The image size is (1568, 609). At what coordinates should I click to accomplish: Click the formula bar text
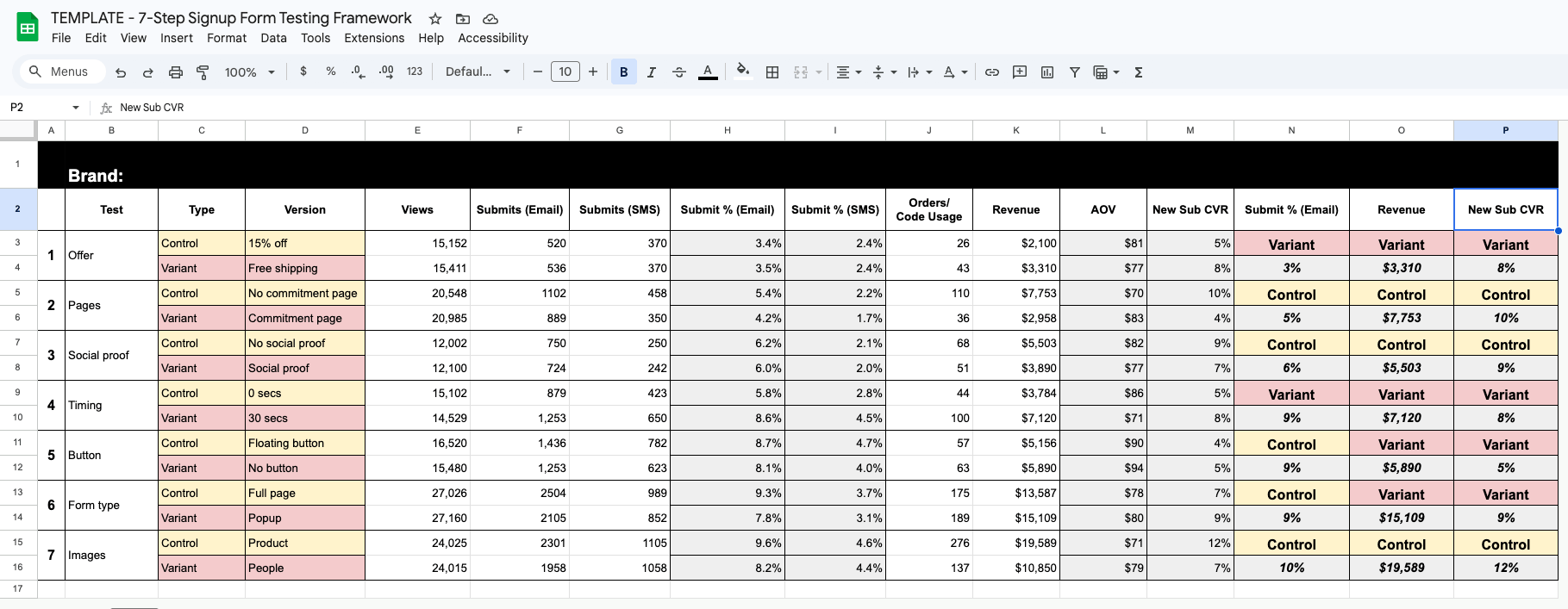pyautogui.click(x=152, y=108)
